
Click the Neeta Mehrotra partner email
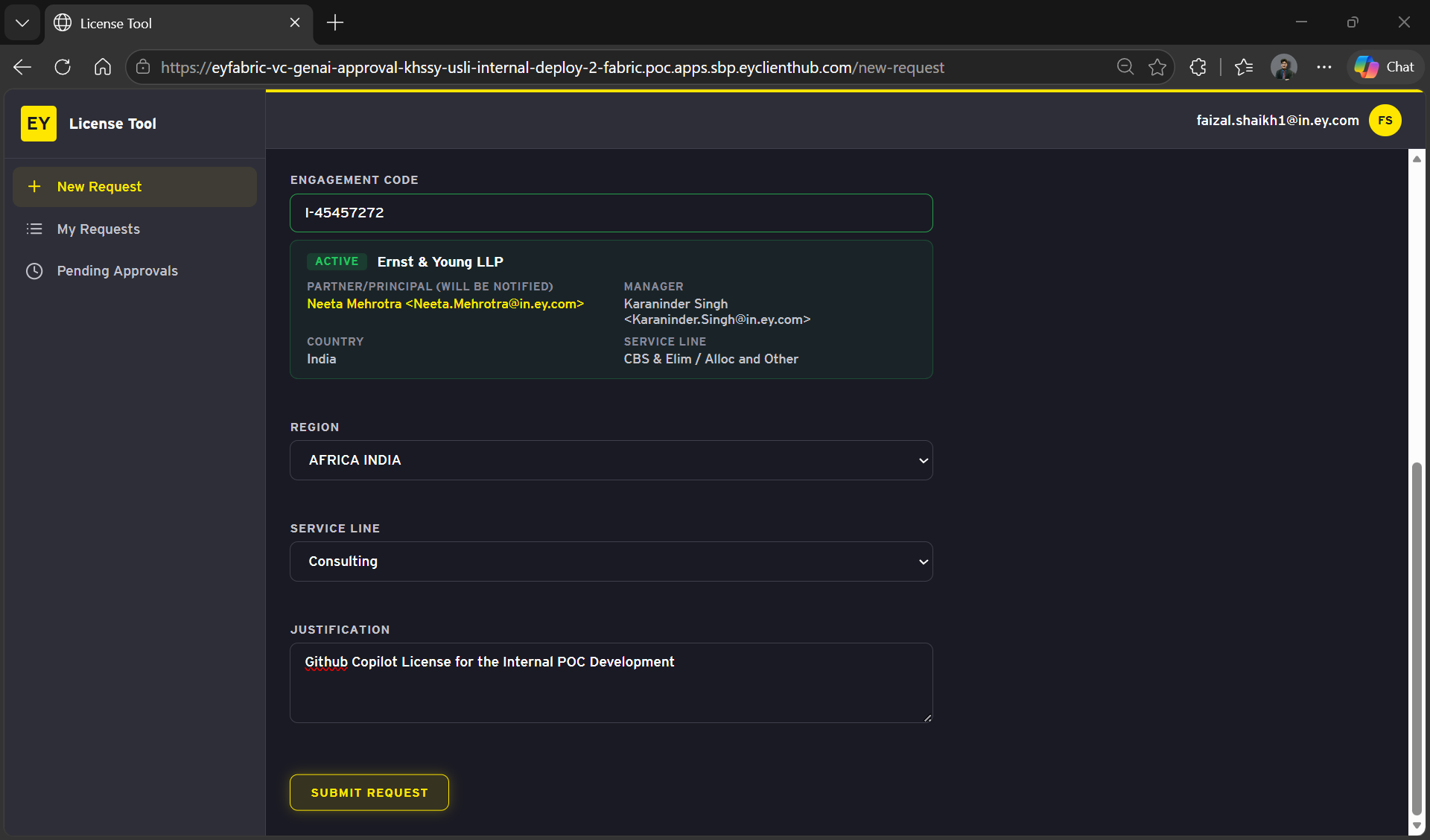445,304
